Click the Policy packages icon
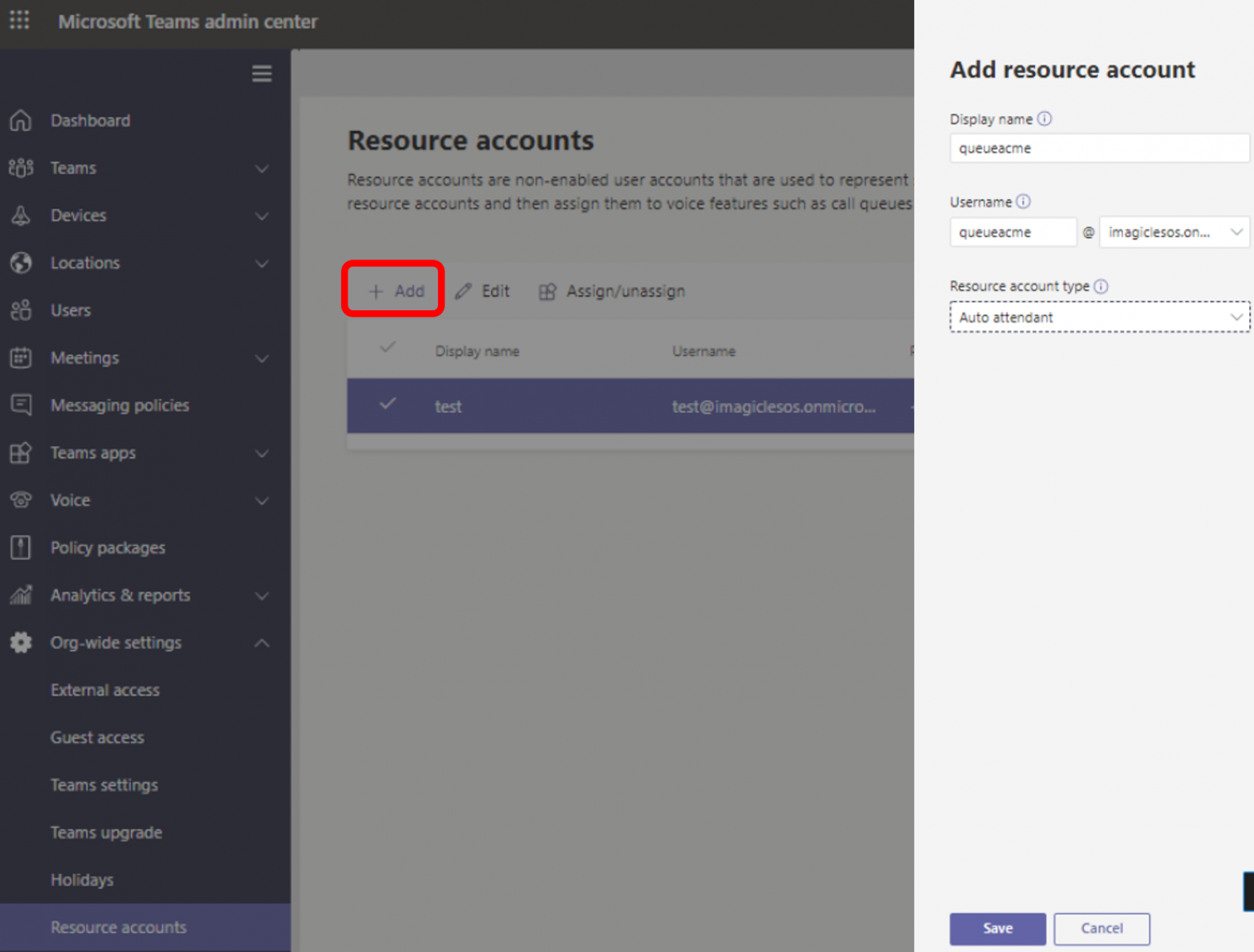Screen dimensions: 1254x952 click(x=21, y=547)
